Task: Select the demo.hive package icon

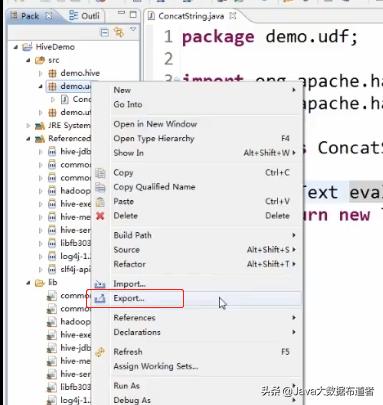Action: click(x=52, y=73)
